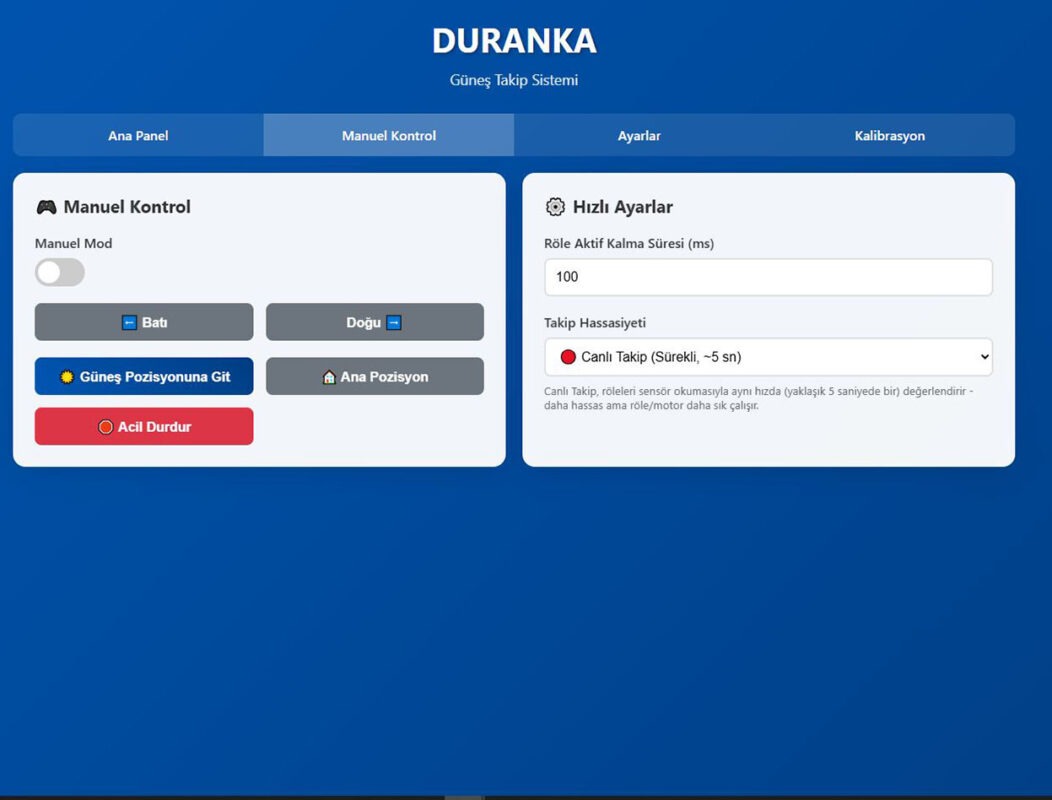Expand dropdown using the chevron arrow
Viewport: 1052px width, 800px height.
984,357
